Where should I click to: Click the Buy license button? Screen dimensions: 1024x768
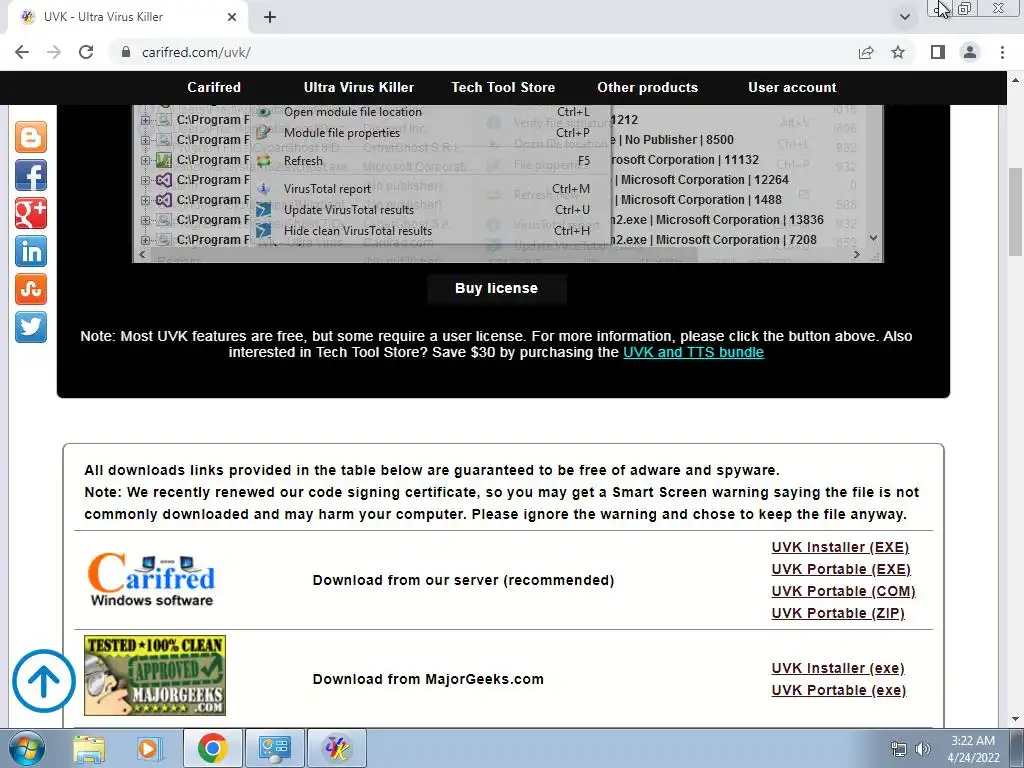[496, 288]
